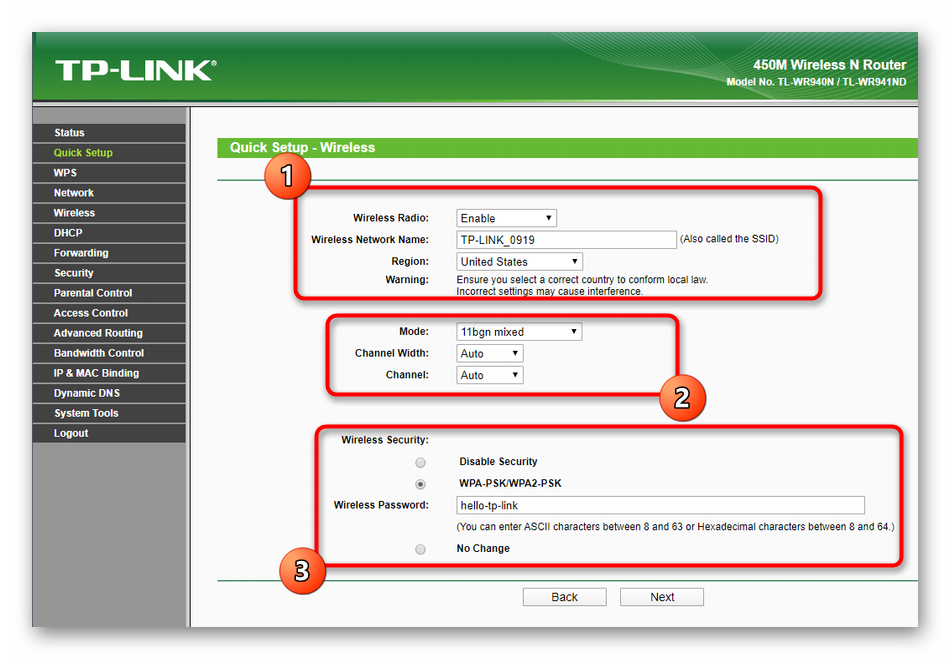950x659 pixels.
Task: Select the Disable Security radio option
Action: [x=420, y=462]
